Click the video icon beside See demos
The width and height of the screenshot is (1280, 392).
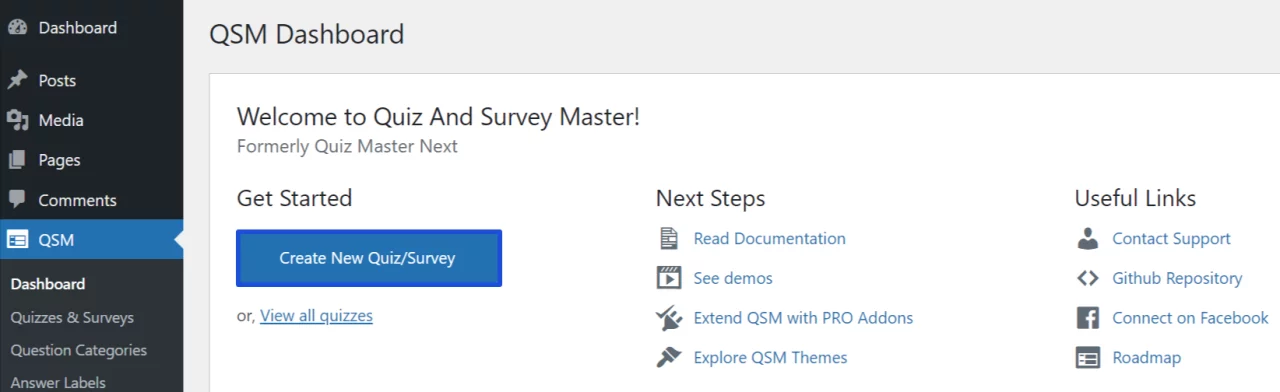coord(669,278)
